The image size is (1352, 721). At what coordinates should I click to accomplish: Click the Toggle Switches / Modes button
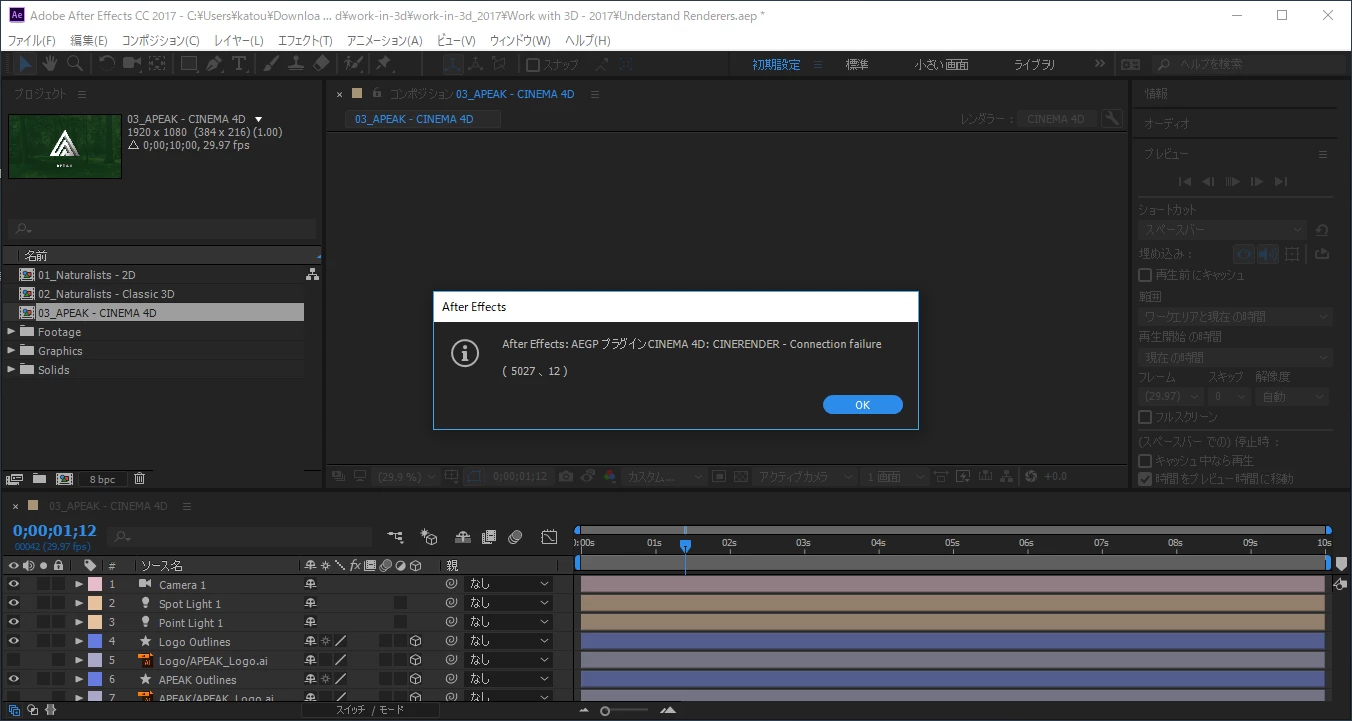click(x=370, y=710)
